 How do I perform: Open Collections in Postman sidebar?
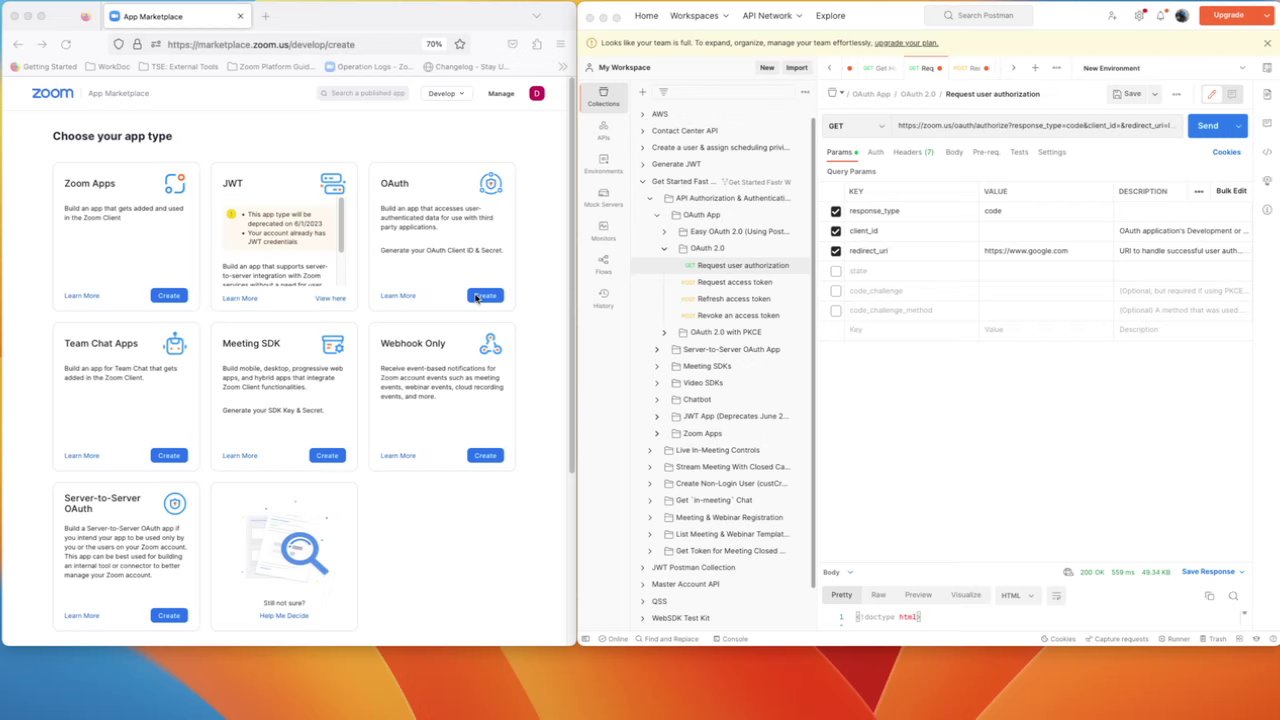pos(603,96)
